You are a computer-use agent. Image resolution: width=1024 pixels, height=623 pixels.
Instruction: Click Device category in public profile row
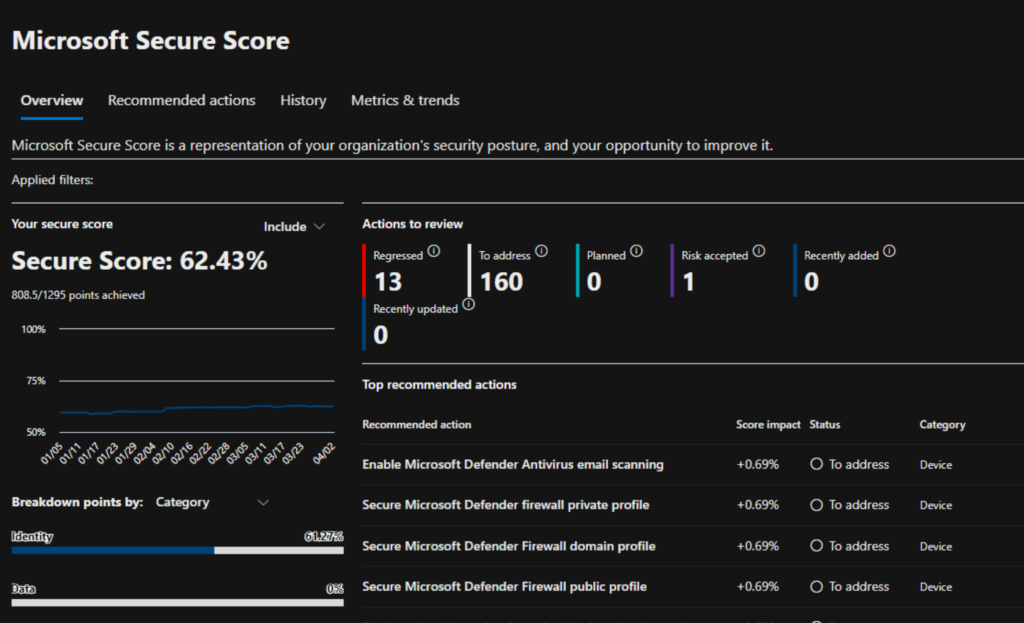[x=936, y=587]
